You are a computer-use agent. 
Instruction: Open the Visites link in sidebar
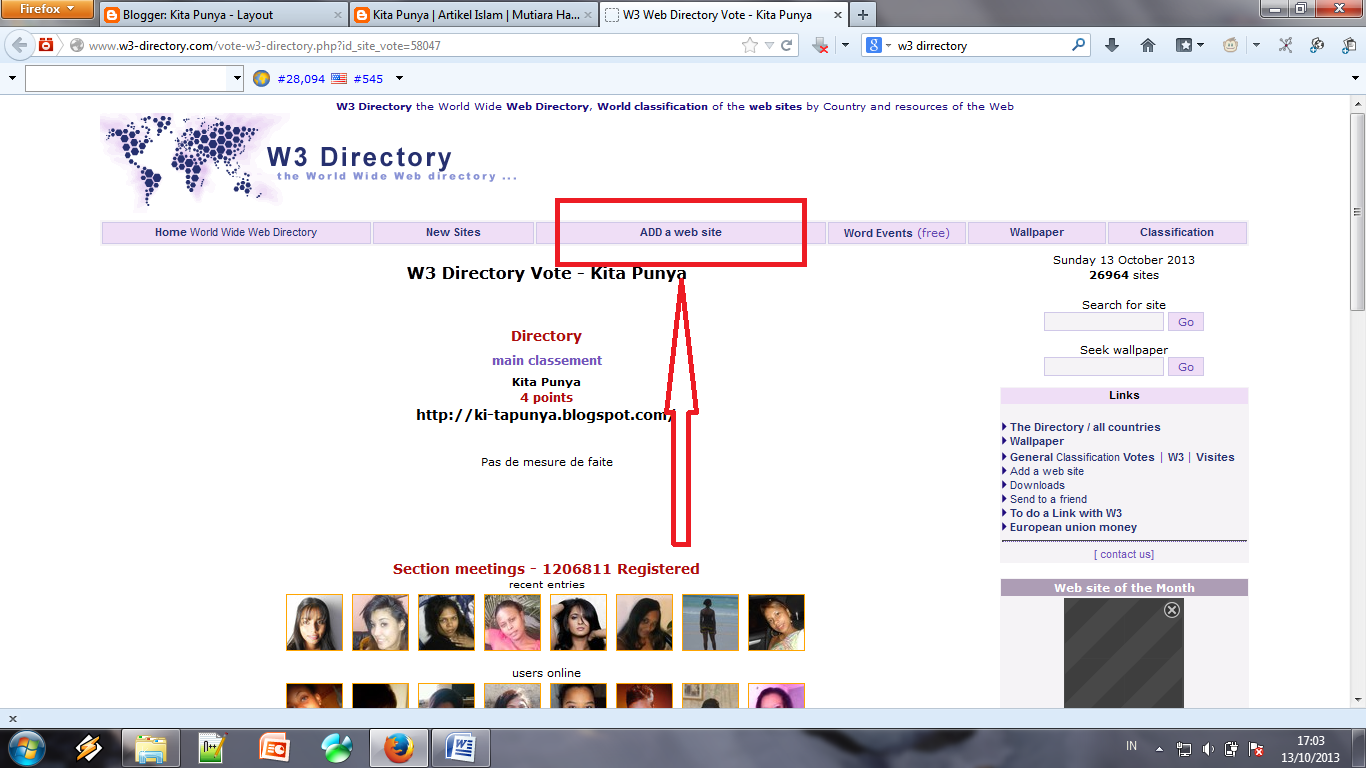click(x=1215, y=457)
